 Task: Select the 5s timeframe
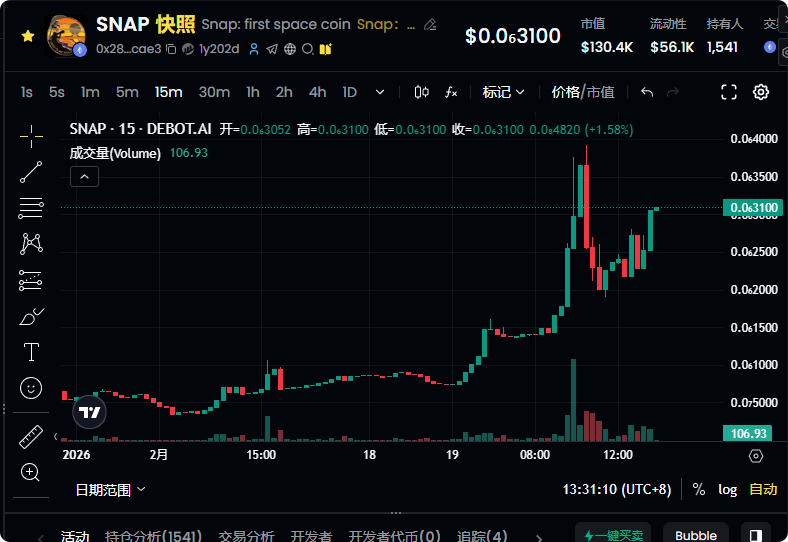point(57,92)
